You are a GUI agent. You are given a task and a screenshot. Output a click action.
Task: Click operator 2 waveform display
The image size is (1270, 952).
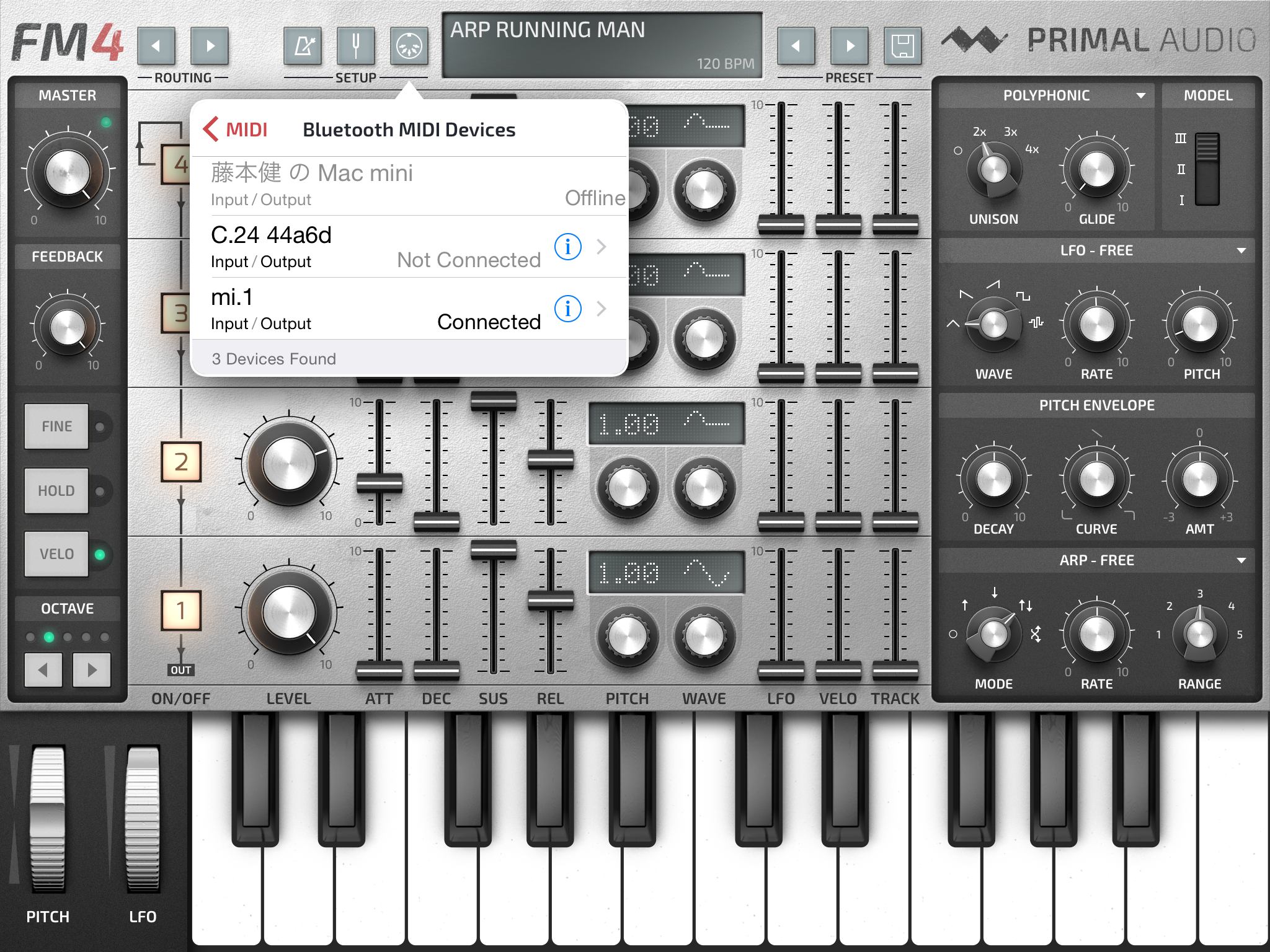click(x=667, y=424)
